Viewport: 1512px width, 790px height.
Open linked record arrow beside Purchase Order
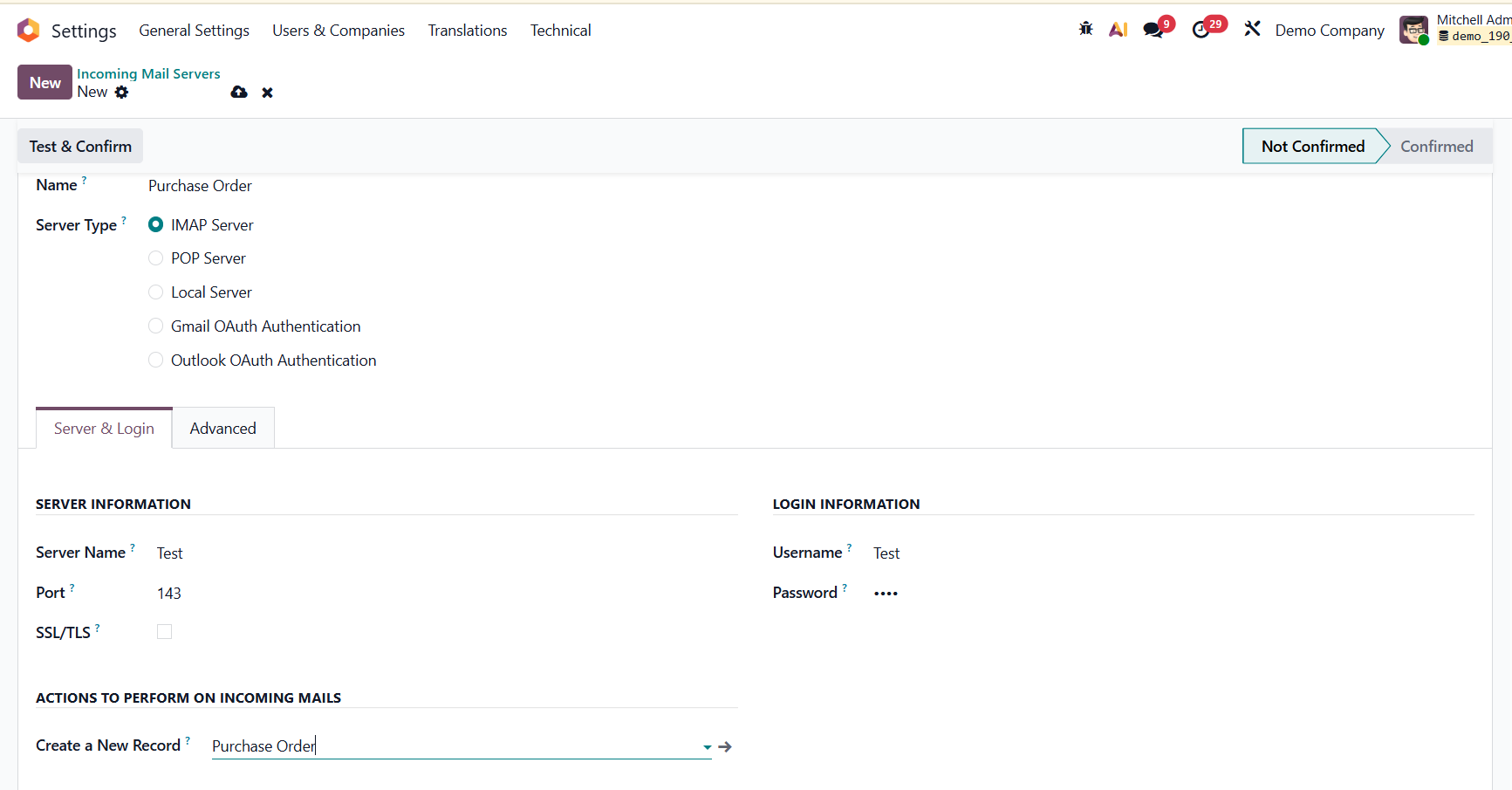(x=725, y=747)
